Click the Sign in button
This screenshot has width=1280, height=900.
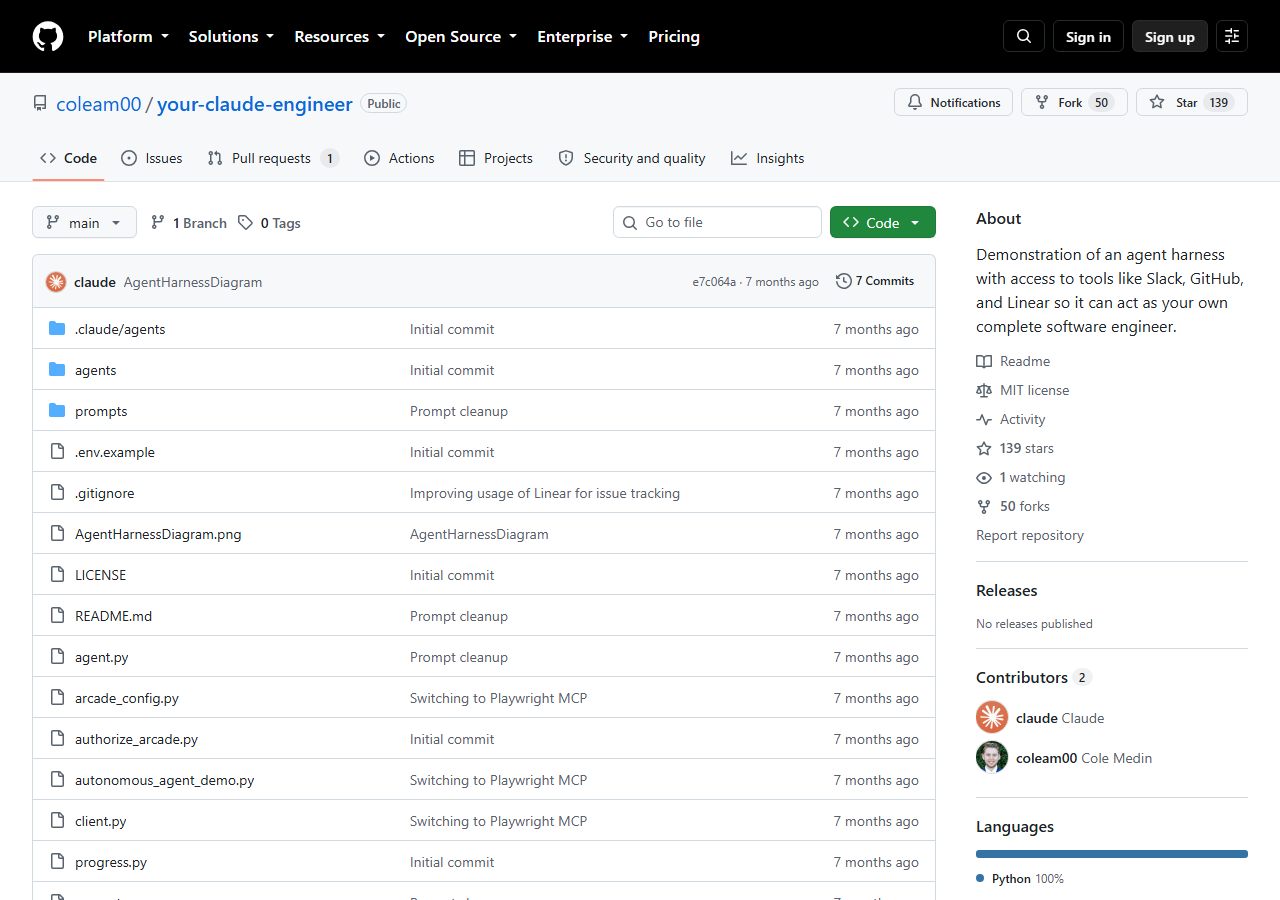tap(1088, 36)
